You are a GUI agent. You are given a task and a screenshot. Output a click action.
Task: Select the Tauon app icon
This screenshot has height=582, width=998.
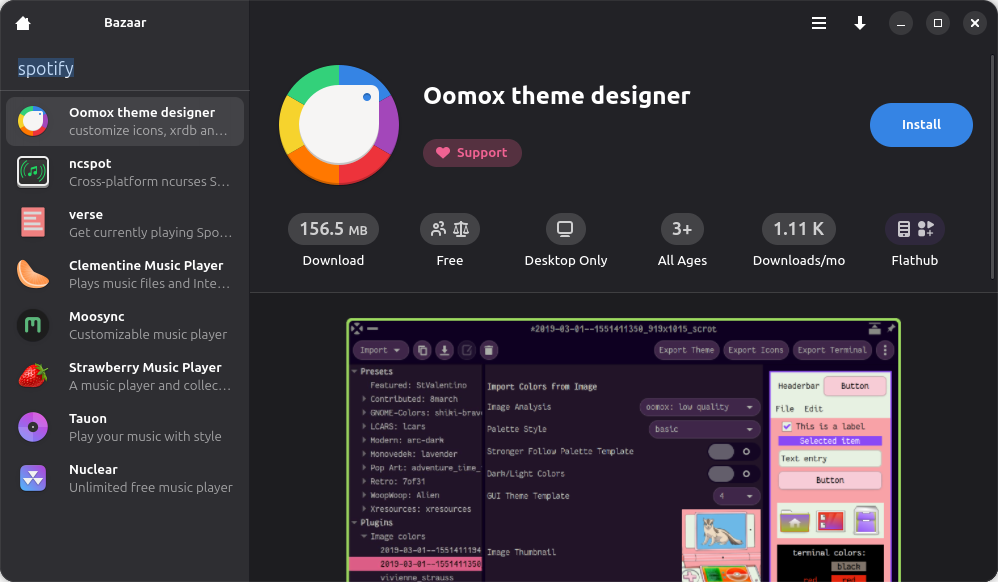point(33,427)
